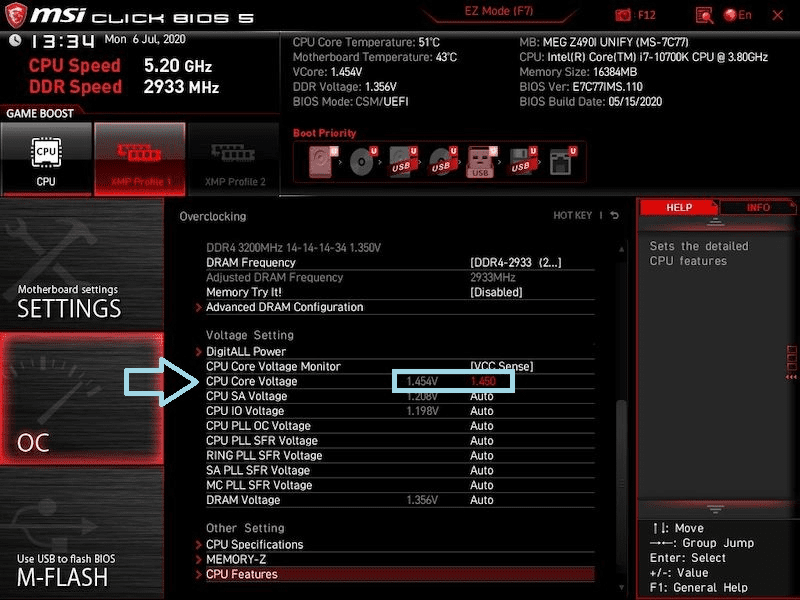Select the SA PLL SFR Voltage Auto field

[482, 470]
